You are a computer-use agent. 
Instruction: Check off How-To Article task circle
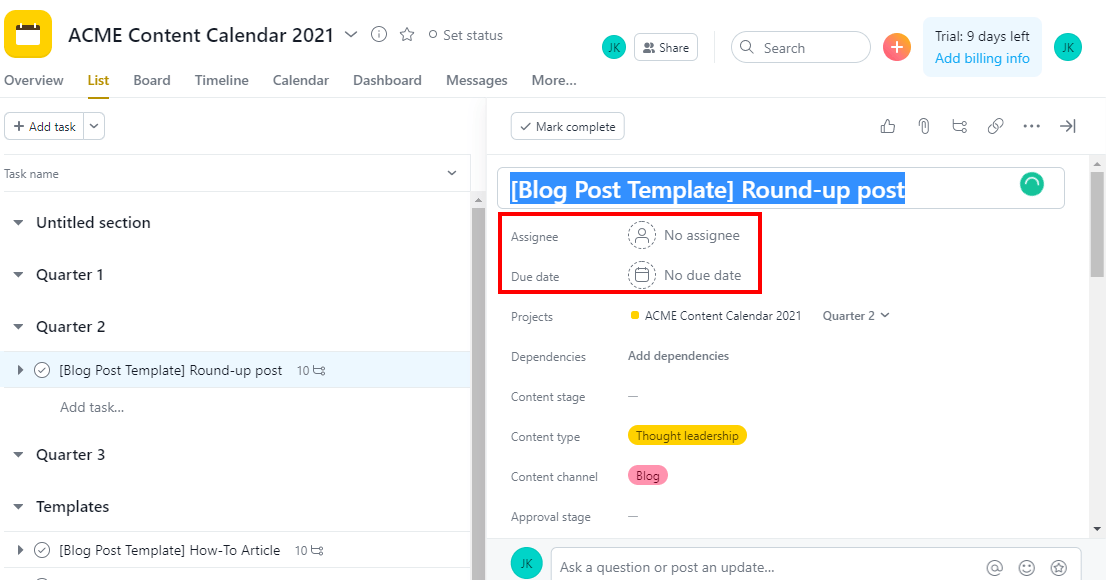[x=42, y=550]
